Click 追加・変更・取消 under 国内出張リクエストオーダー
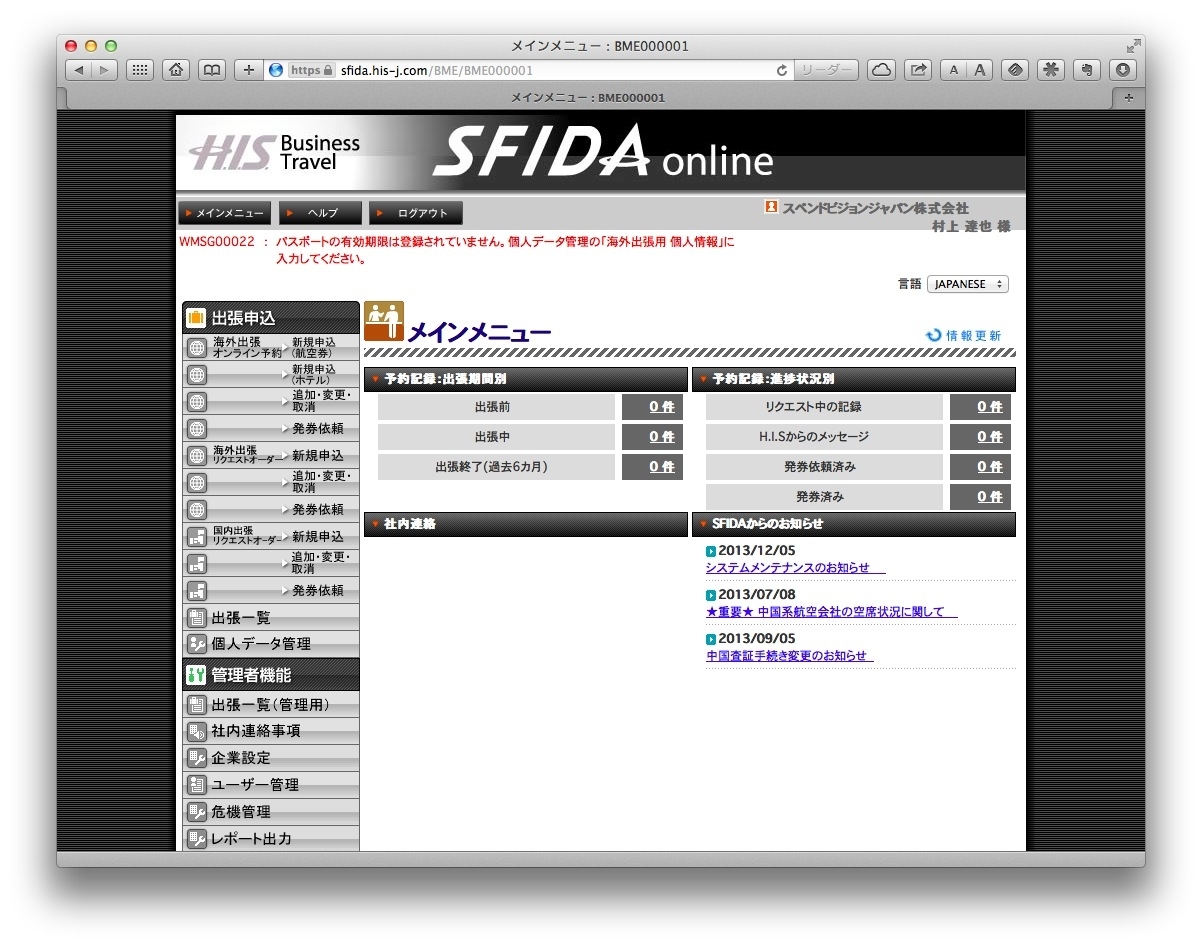1202x946 pixels. pyautogui.click(x=271, y=563)
